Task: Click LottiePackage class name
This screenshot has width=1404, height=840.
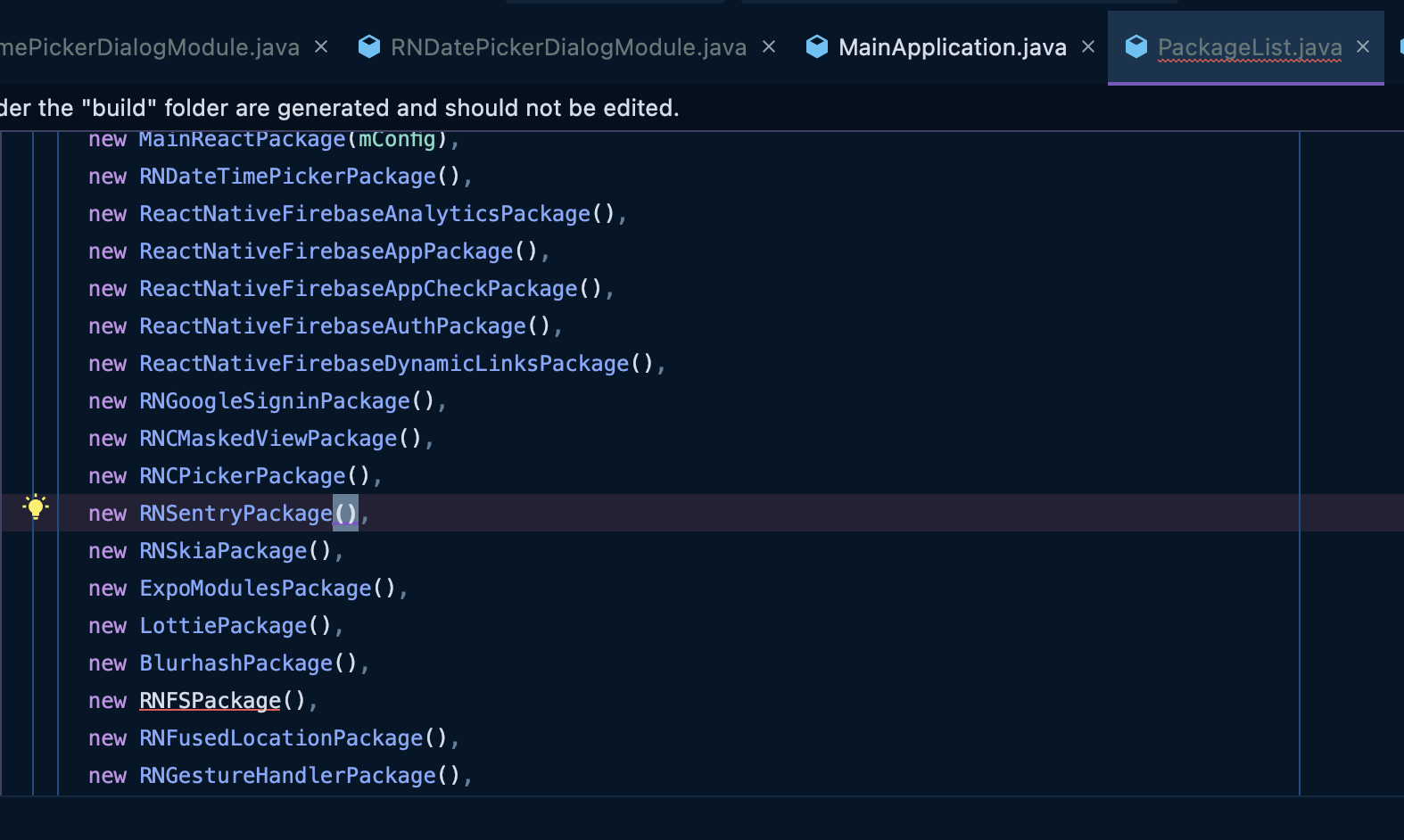Action: [224, 626]
